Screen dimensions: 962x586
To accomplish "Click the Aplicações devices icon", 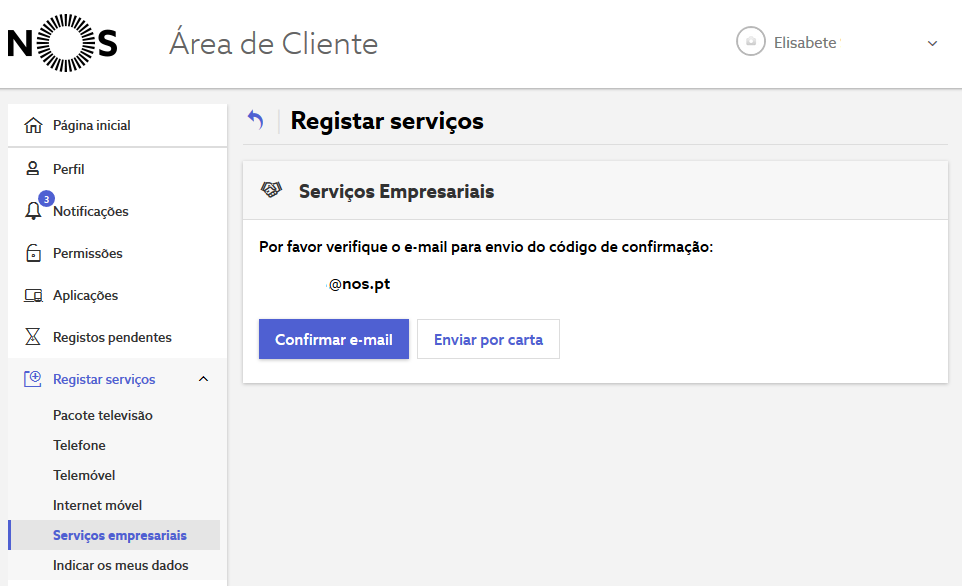I will (x=33, y=295).
